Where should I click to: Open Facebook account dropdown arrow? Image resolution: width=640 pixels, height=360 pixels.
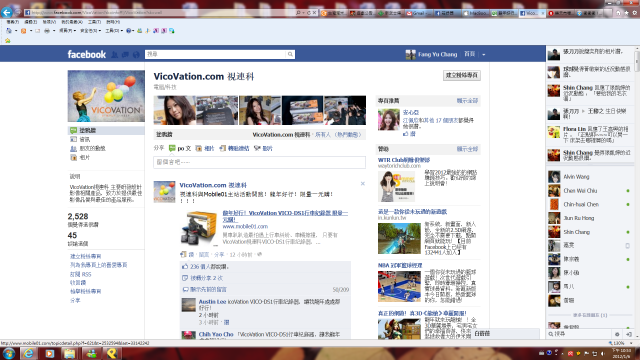(x=484, y=54)
